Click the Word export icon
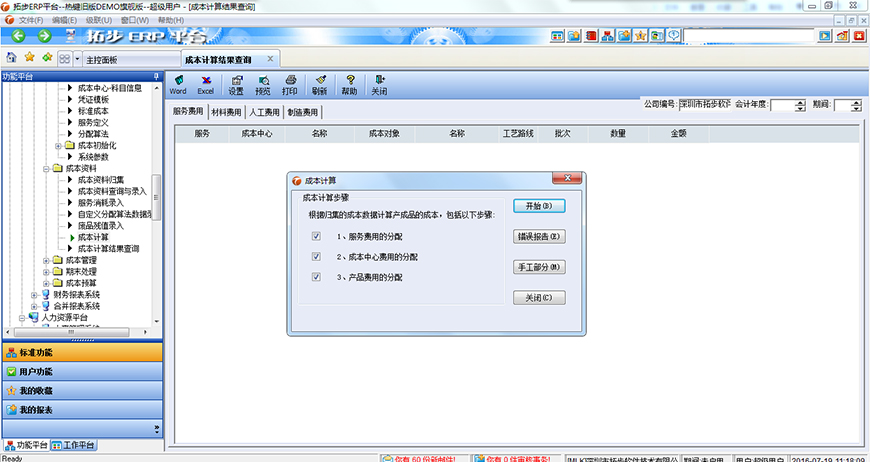Image resolution: width=870 pixels, height=462 pixels. coord(178,84)
